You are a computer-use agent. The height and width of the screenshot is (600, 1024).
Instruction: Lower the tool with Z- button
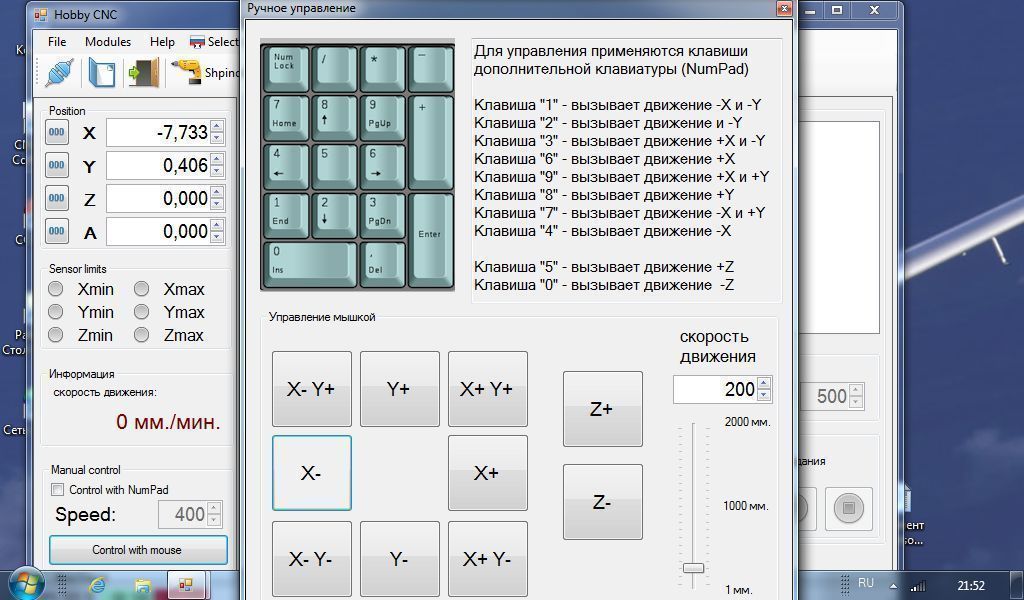603,502
